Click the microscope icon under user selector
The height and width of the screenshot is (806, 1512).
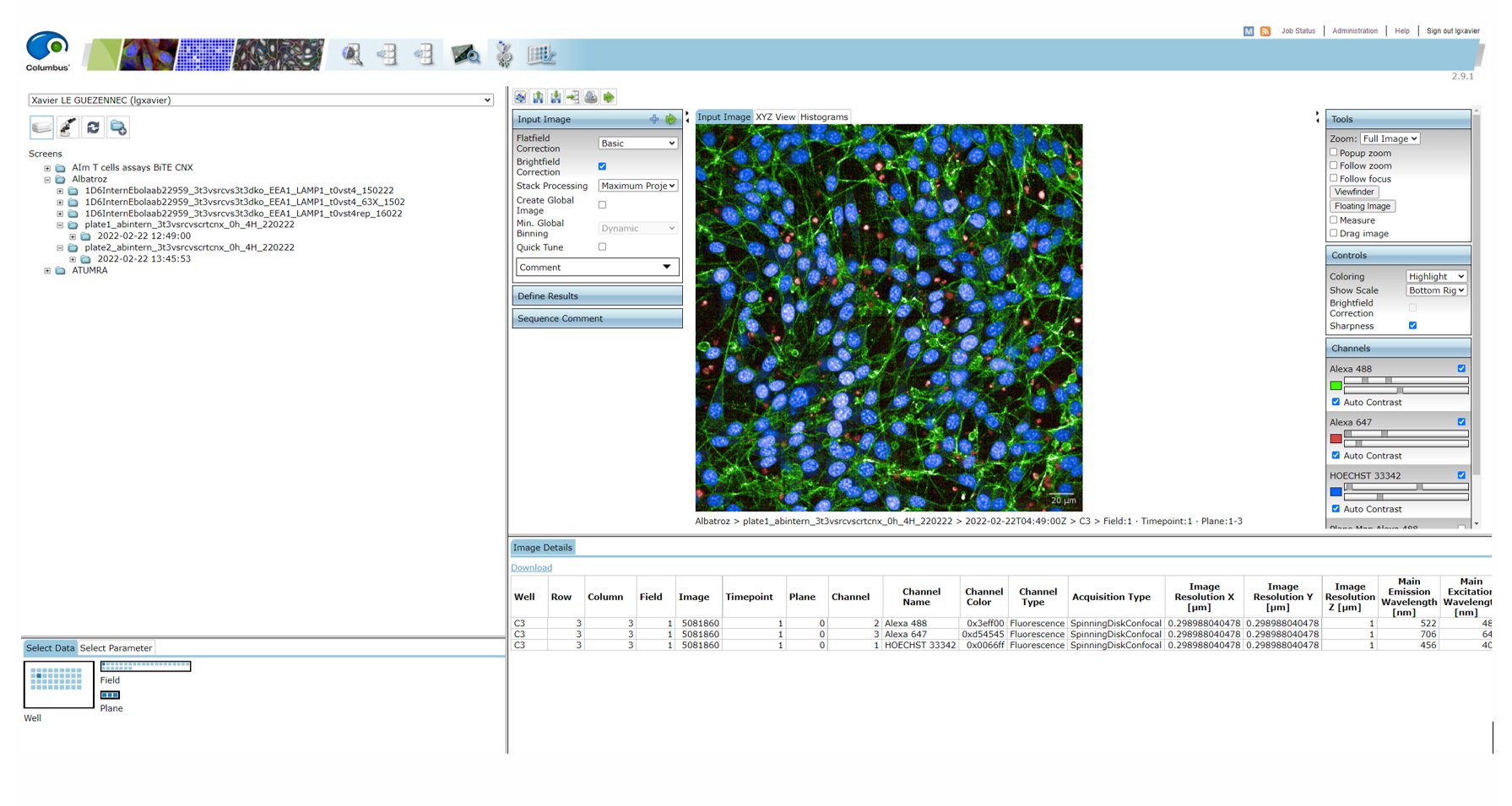click(x=68, y=127)
